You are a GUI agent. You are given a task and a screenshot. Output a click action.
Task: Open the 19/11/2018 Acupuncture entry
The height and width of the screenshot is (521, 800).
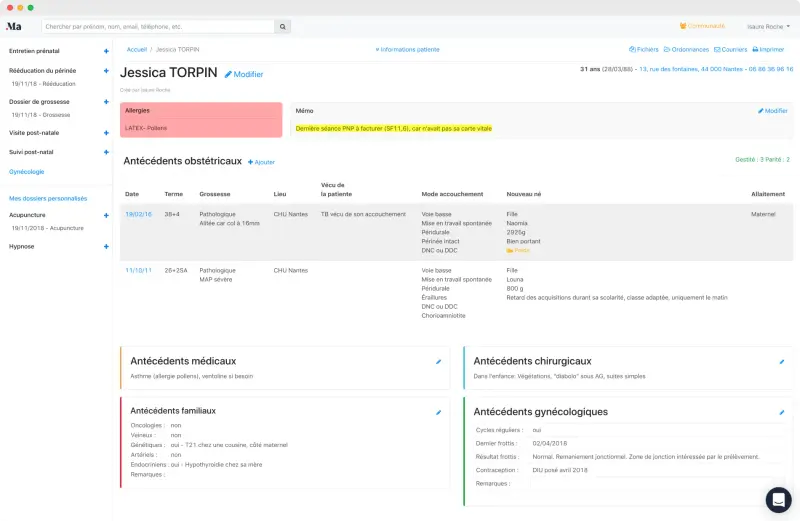47,228
